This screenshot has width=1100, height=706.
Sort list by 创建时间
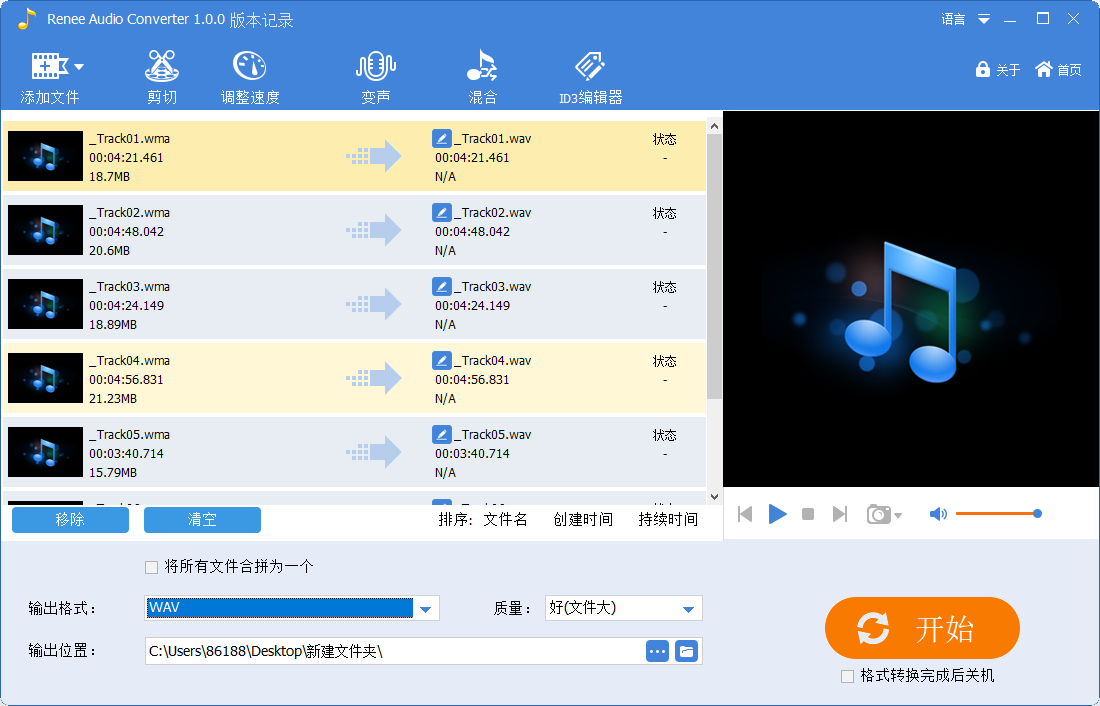[x=583, y=519]
